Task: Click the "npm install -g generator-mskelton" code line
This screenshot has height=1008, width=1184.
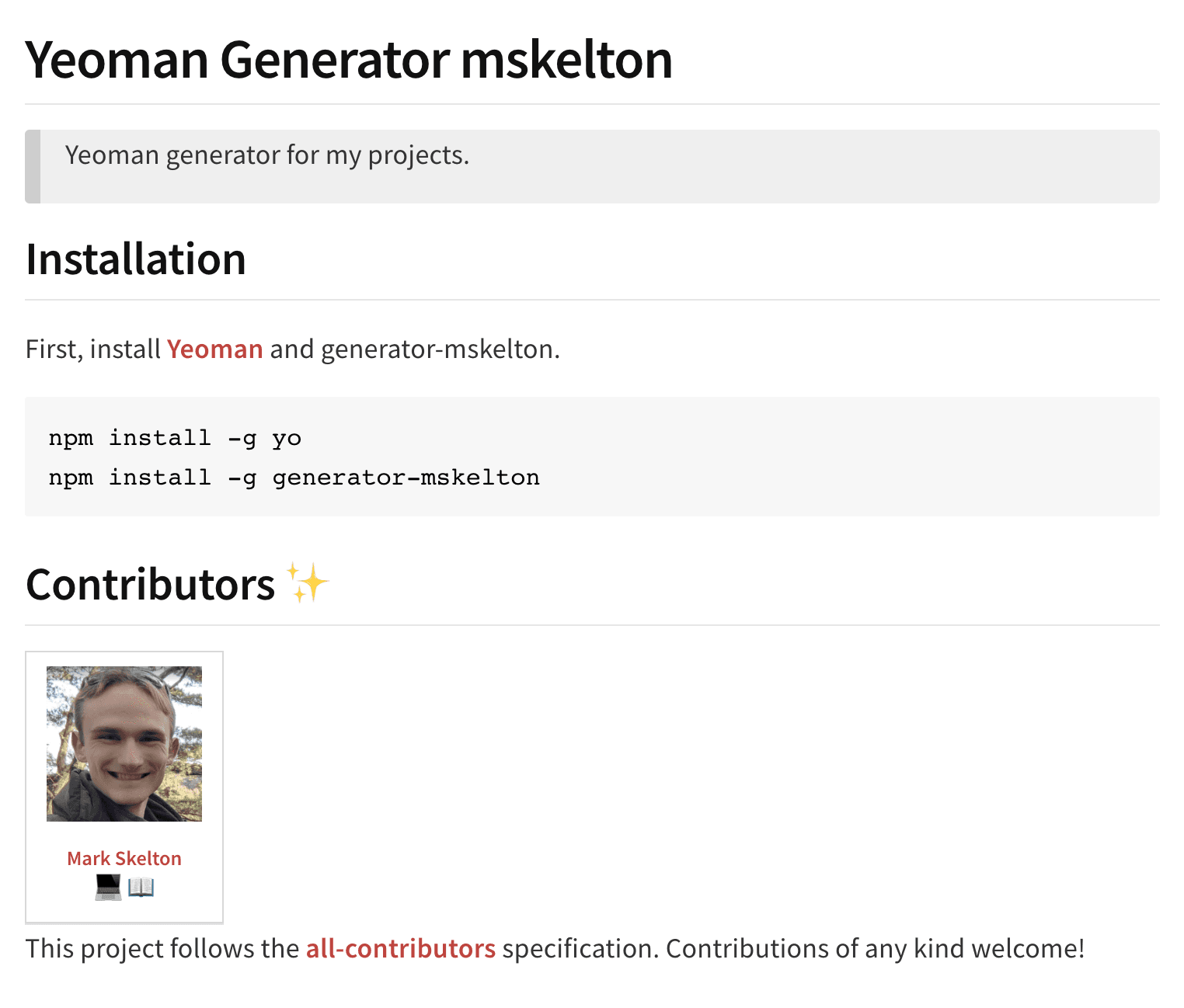Action: pyautogui.click(x=294, y=477)
